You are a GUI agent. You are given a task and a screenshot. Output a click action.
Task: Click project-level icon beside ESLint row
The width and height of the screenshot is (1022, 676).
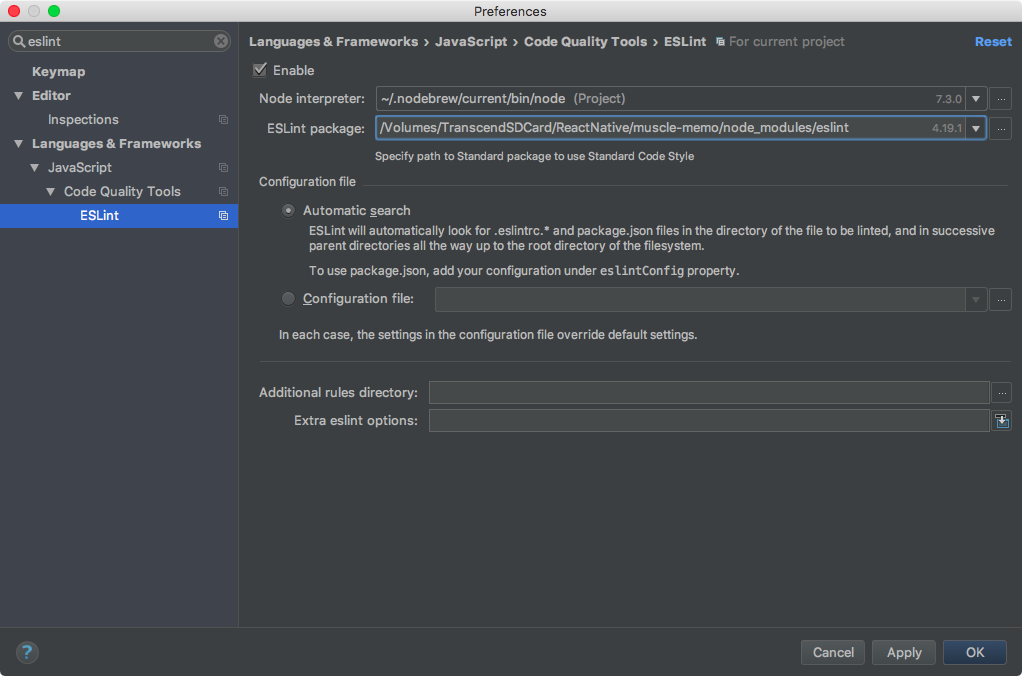(224, 216)
